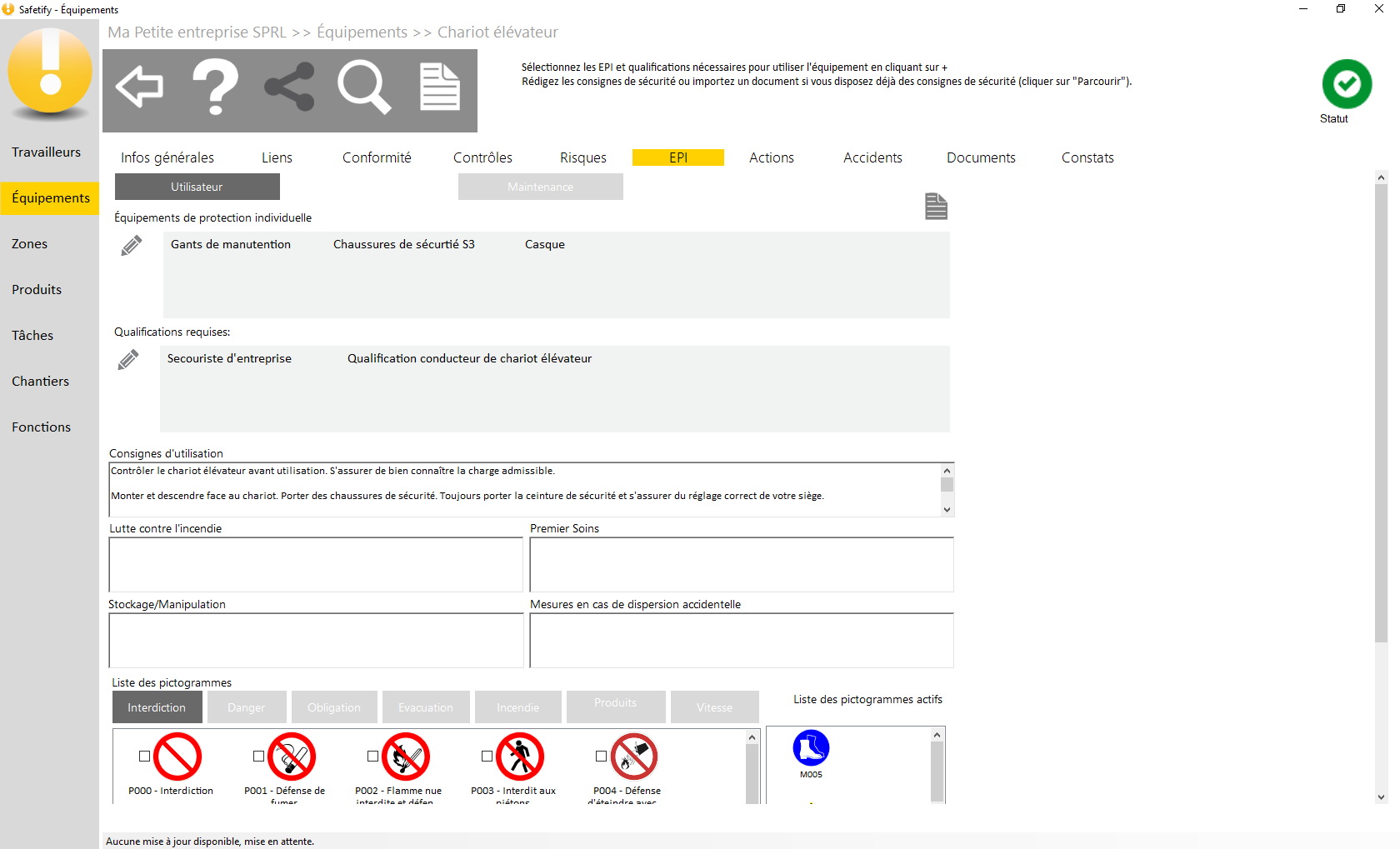Select the Maintenance button

coord(541,187)
